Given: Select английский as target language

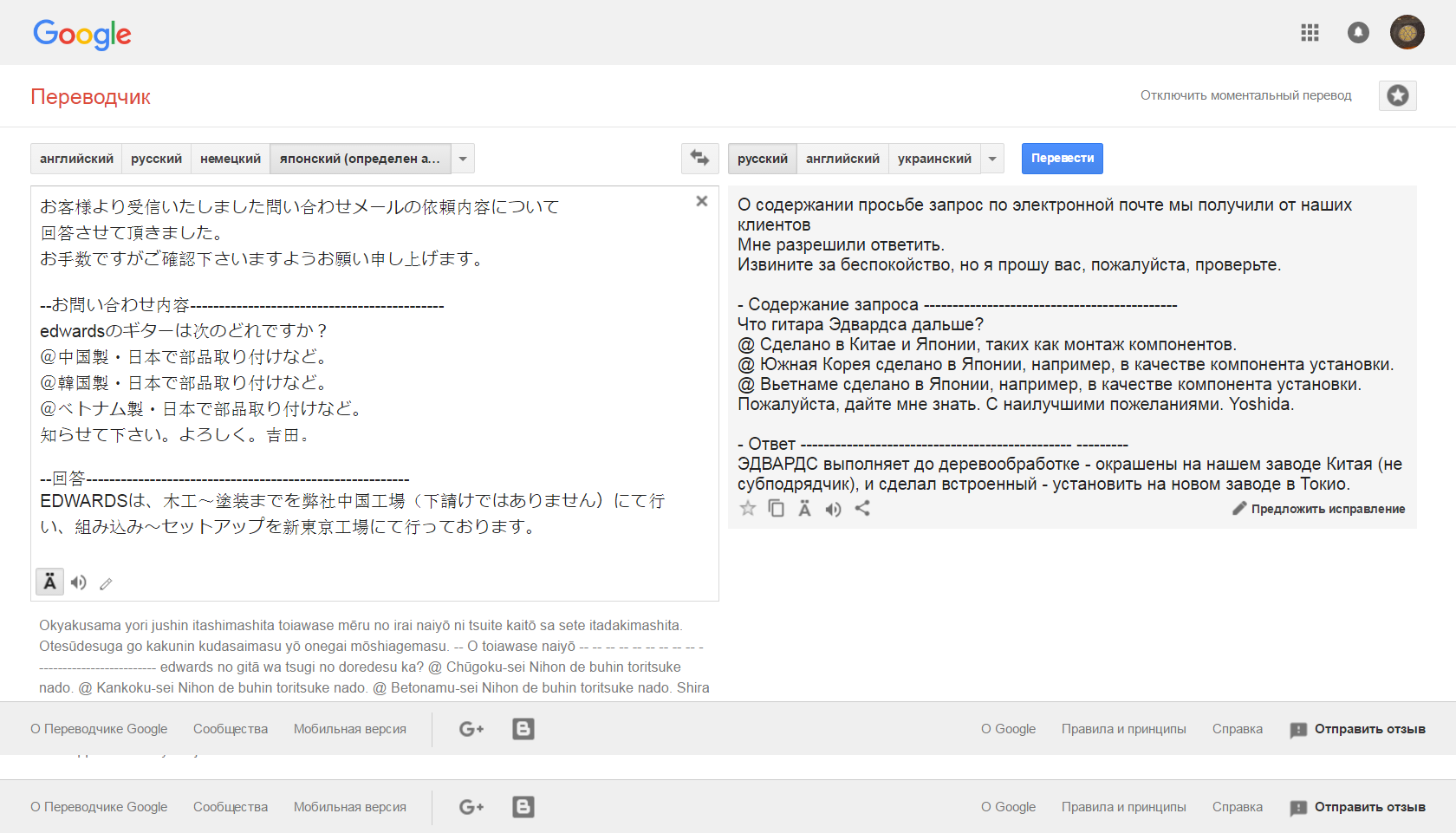Looking at the screenshot, I should [842, 159].
